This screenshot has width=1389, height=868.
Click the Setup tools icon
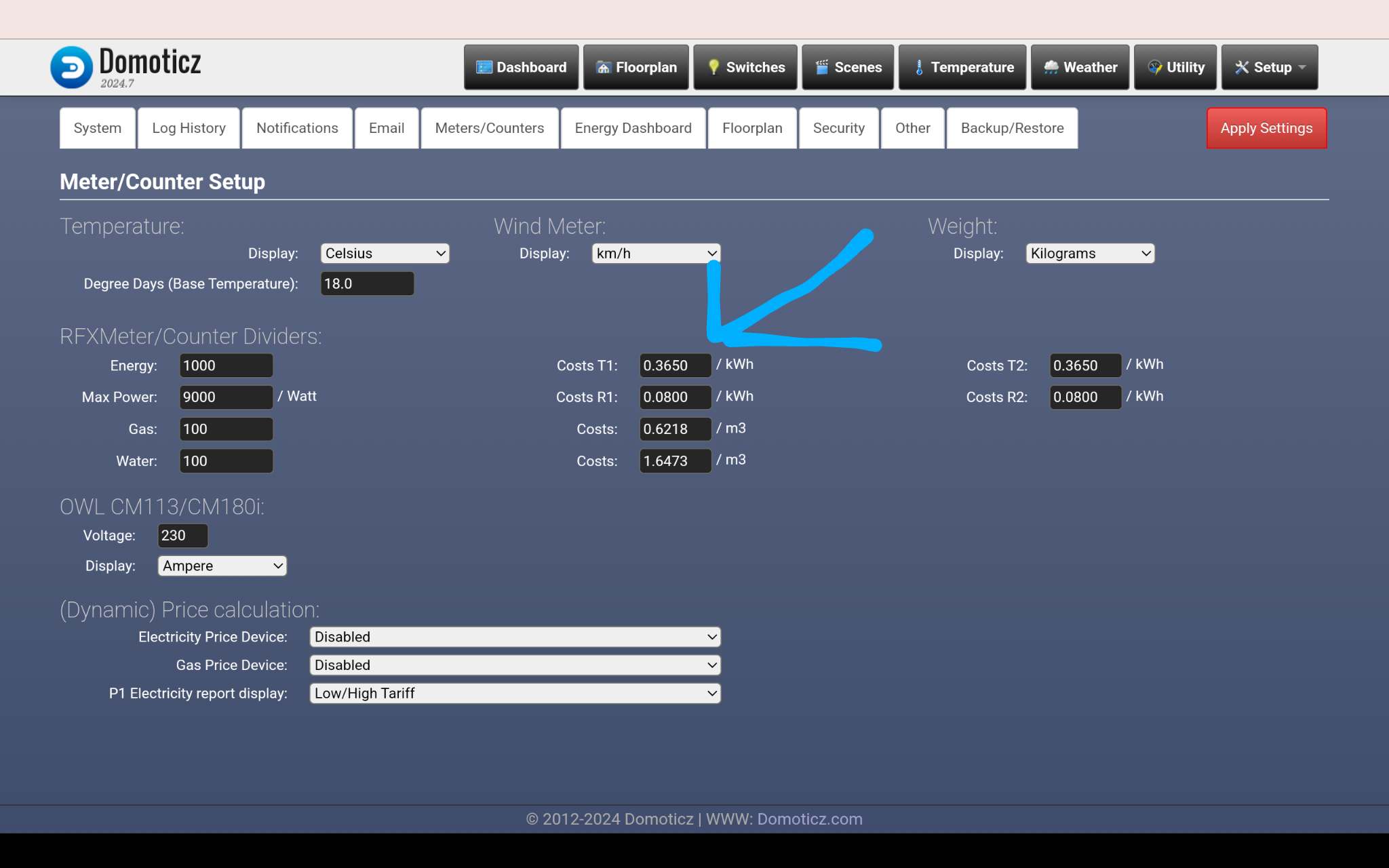1242,67
